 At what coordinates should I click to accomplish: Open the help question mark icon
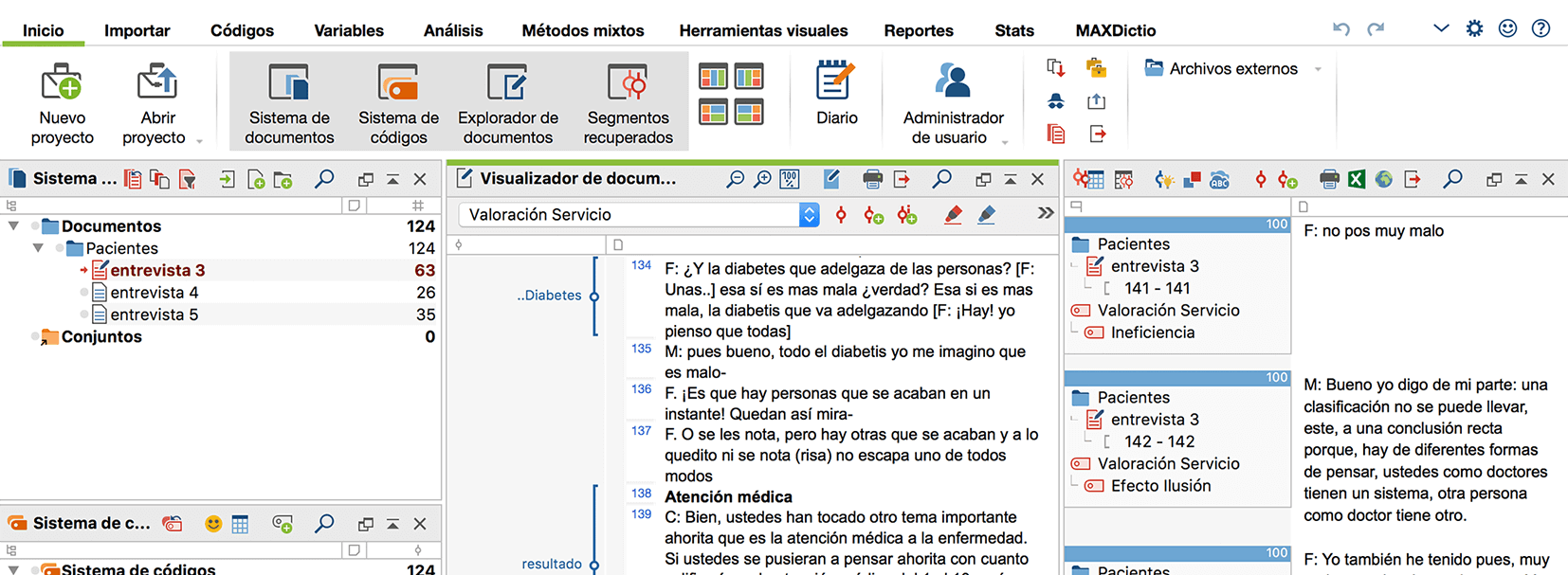click(1541, 28)
